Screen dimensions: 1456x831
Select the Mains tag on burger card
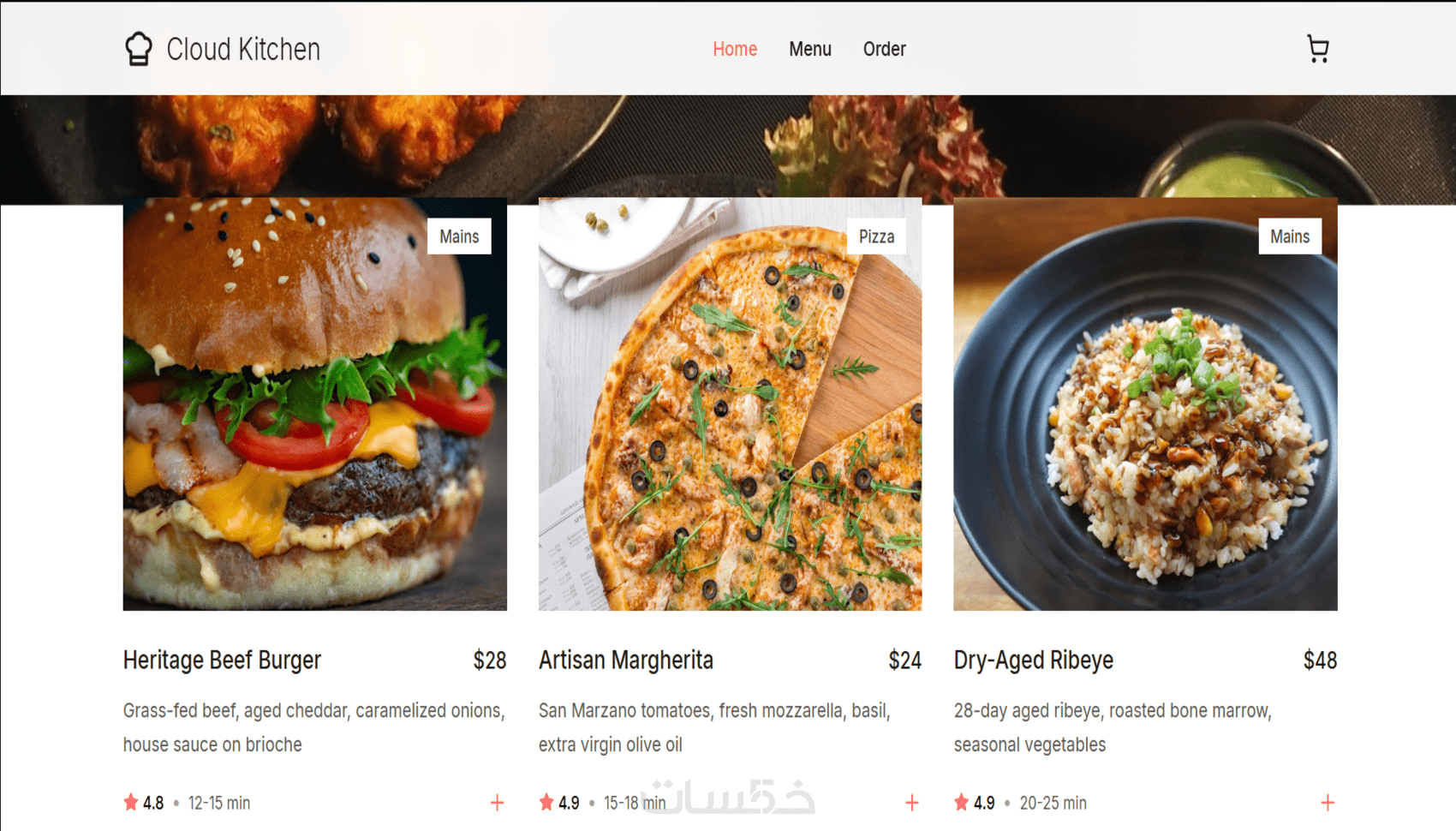(459, 236)
